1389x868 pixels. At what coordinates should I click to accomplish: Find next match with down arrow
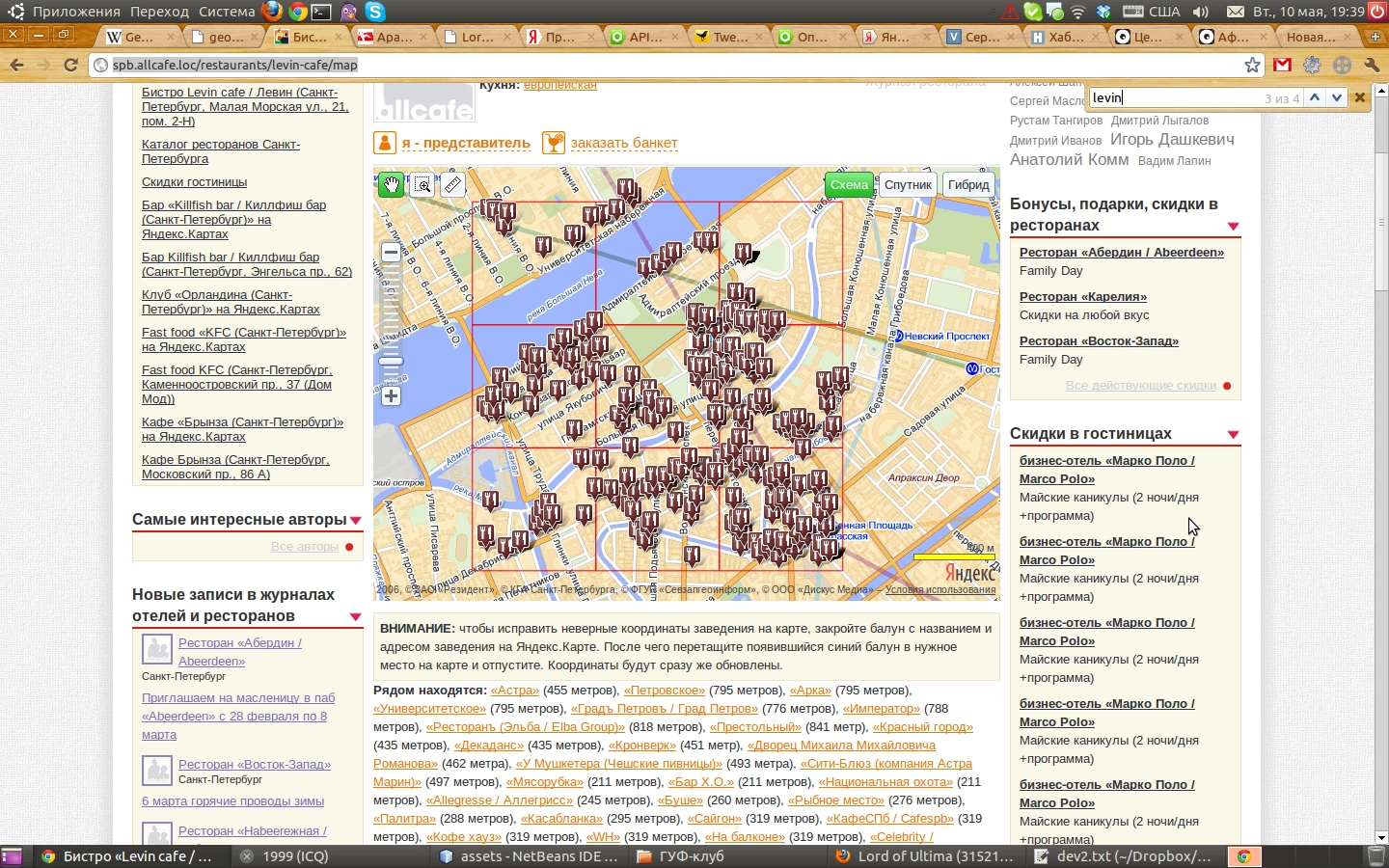[1336, 97]
